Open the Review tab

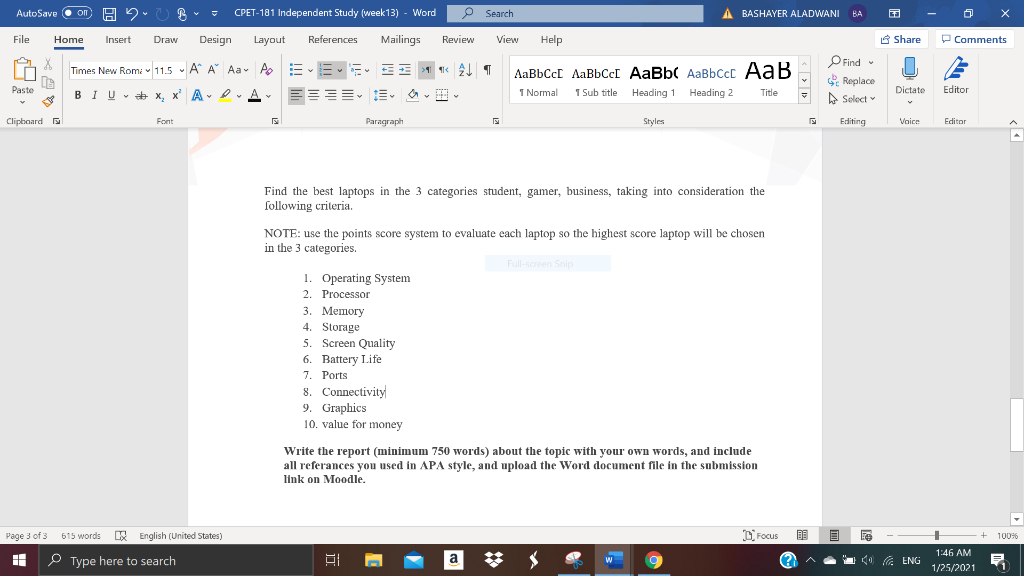(x=458, y=40)
